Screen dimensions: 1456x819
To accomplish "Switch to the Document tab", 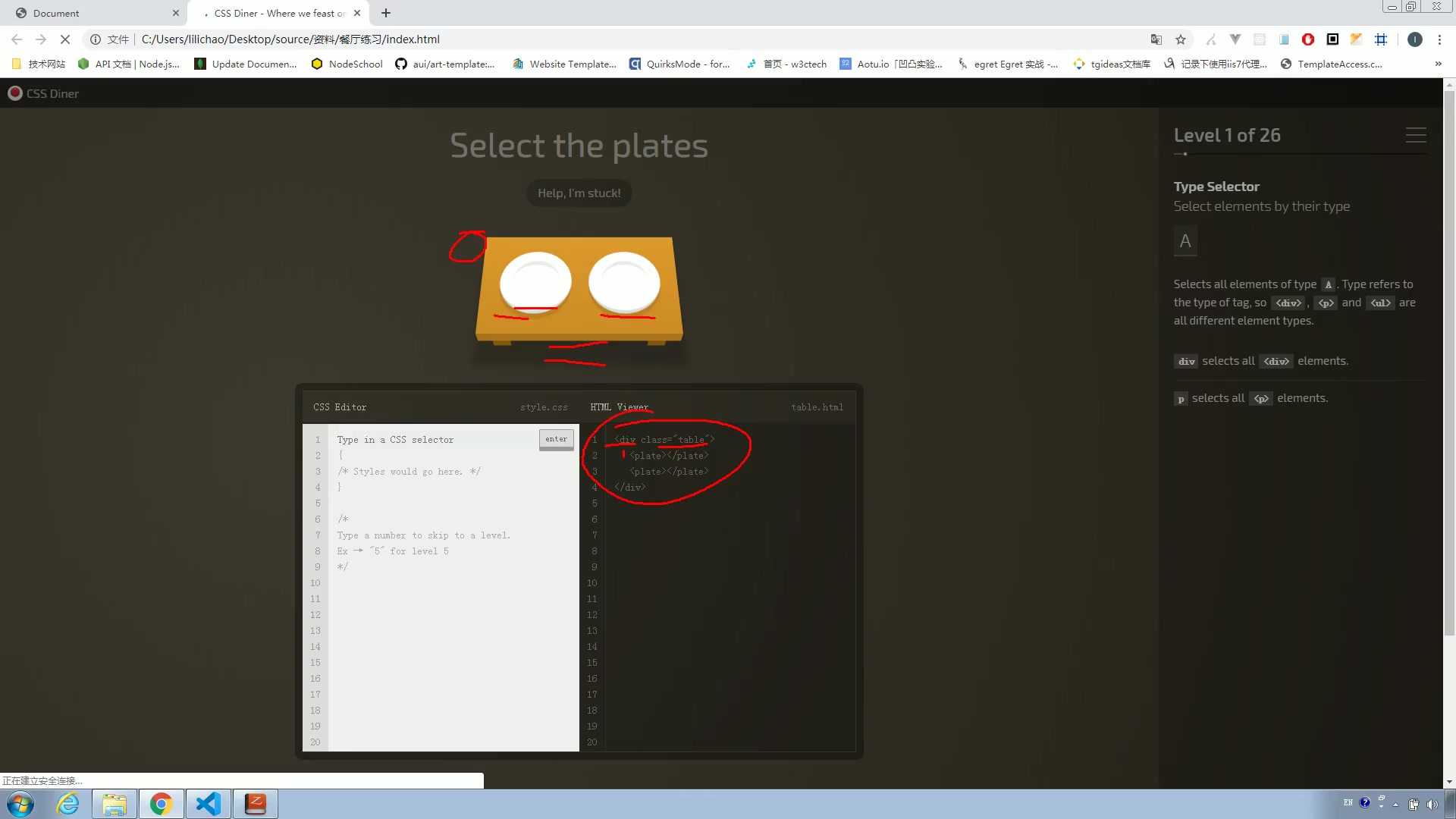I will pyautogui.click(x=93, y=13).
